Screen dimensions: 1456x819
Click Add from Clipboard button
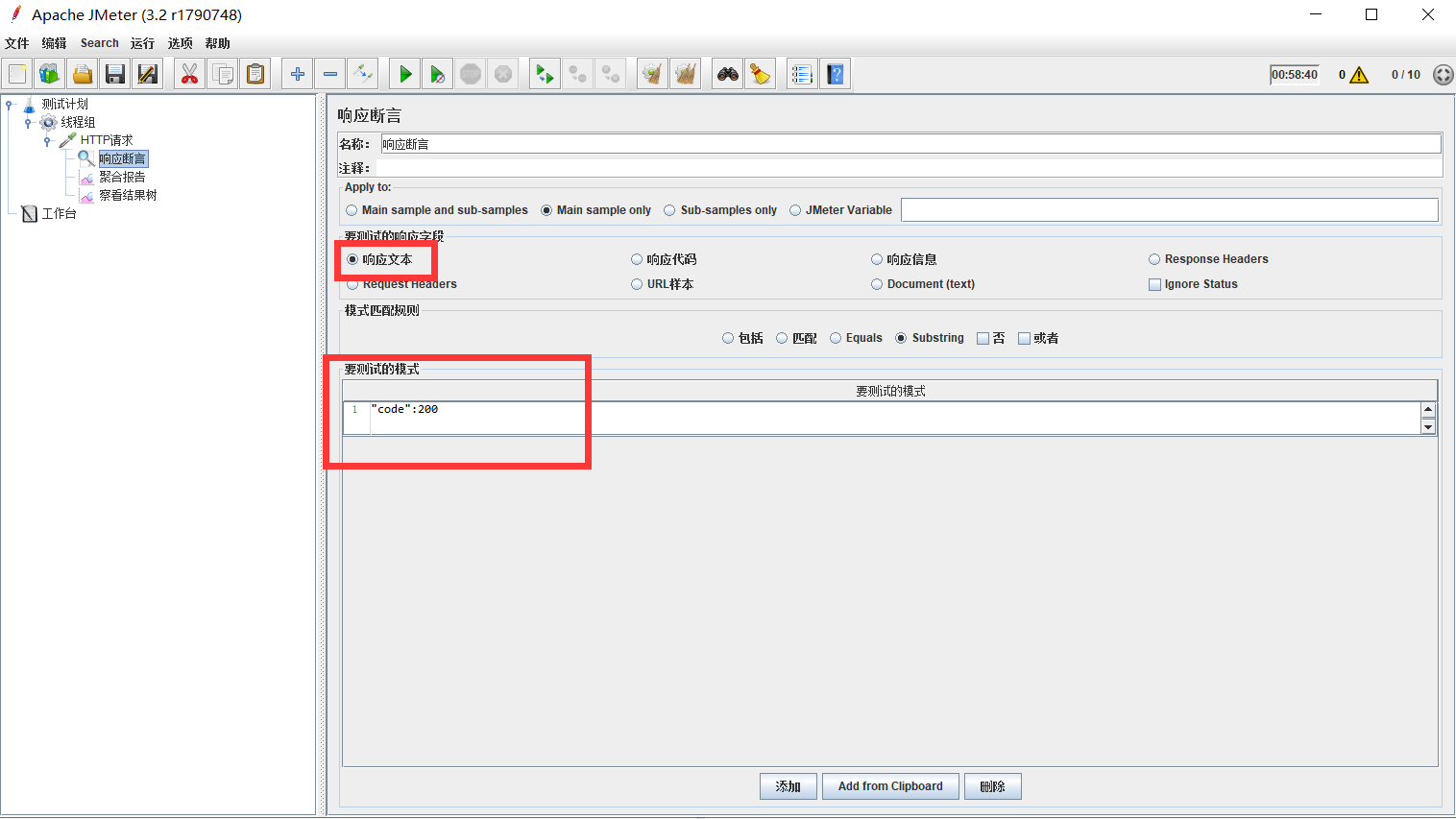coord(890,786)
